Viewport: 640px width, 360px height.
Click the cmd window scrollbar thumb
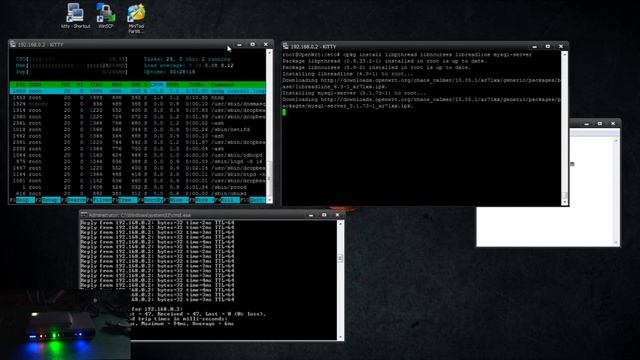[x=340, y=258]
